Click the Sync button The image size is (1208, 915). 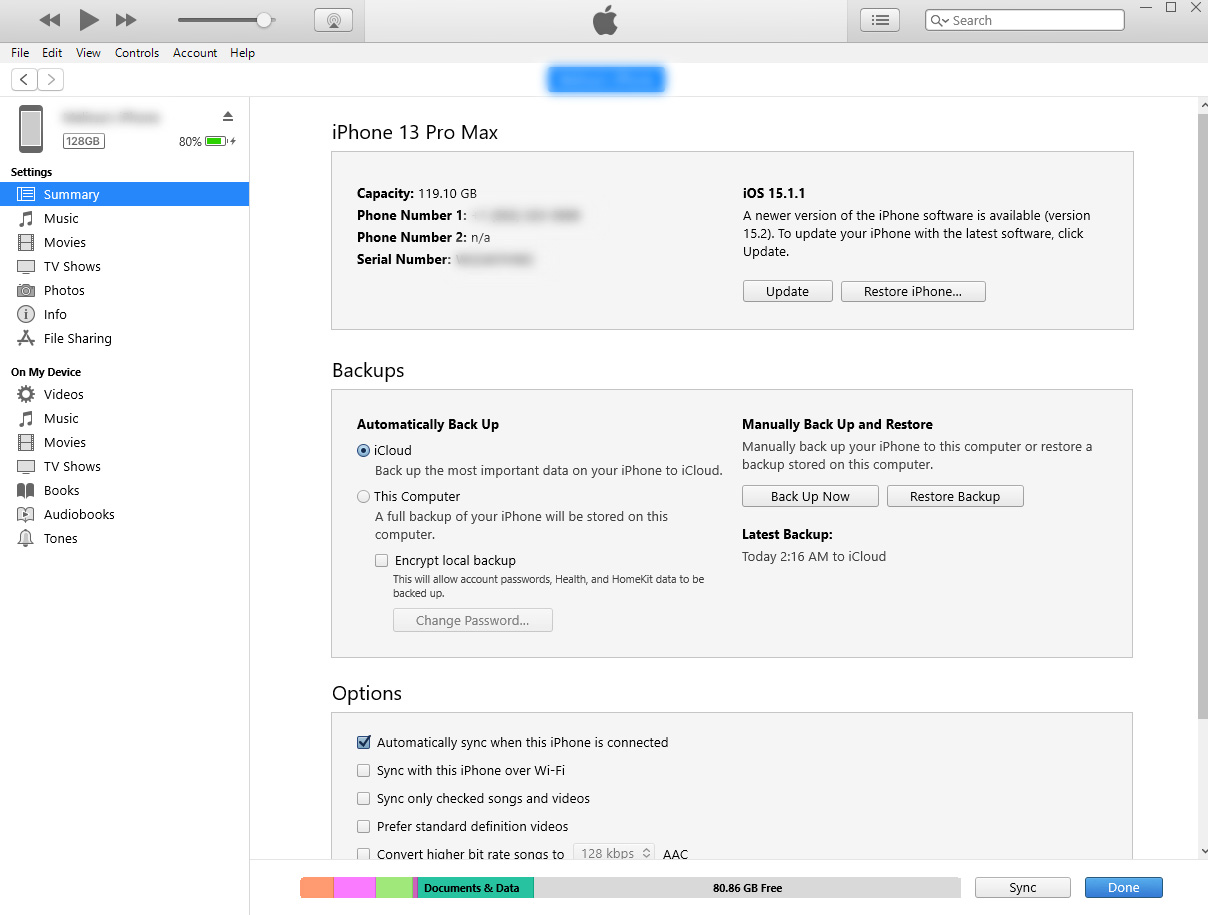tap(1023, 888)
